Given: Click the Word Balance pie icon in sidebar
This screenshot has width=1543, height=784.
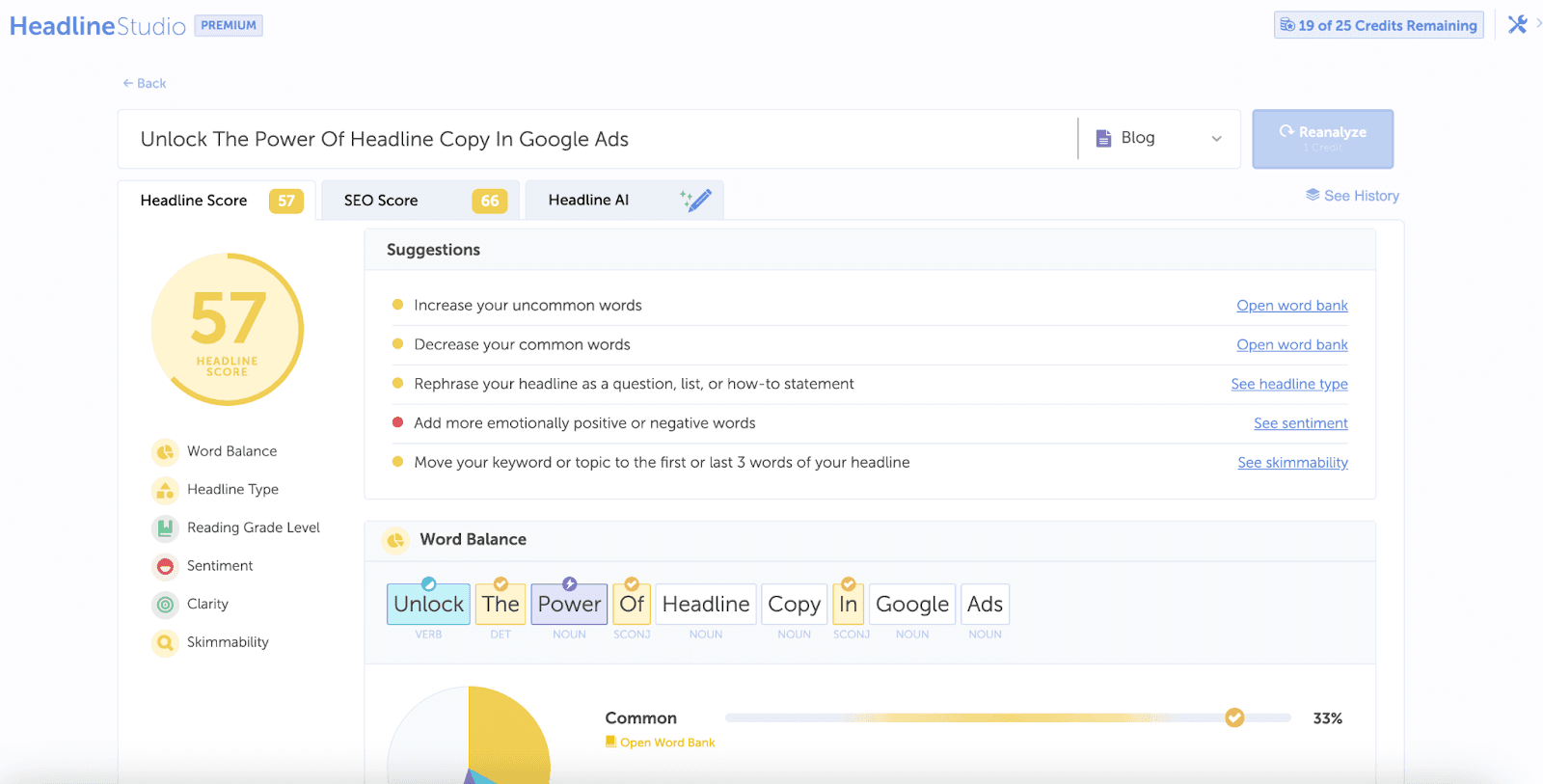Looking at the screenshot, I should click(x=165, y=451).
